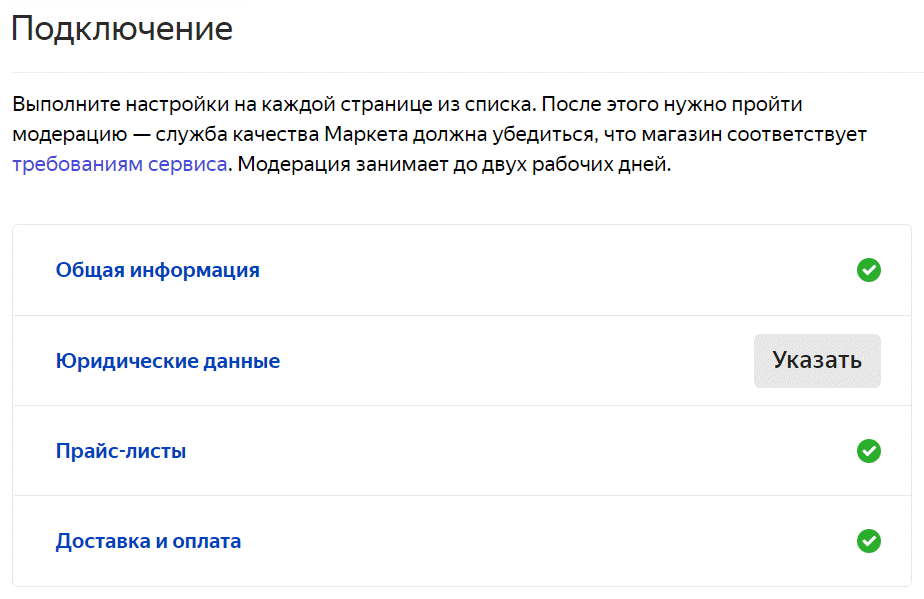Open the Общая информация settings page

pos(157,270)
